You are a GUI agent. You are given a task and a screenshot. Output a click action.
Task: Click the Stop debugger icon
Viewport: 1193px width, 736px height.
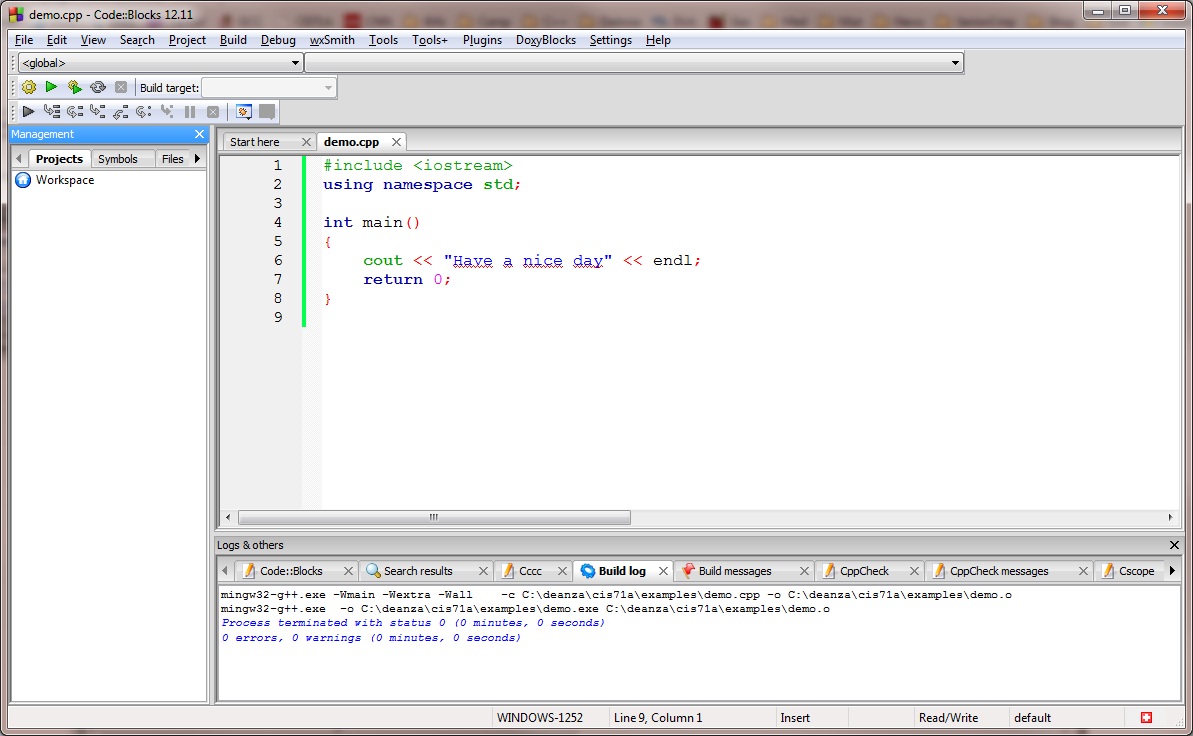tap(213, 112)
